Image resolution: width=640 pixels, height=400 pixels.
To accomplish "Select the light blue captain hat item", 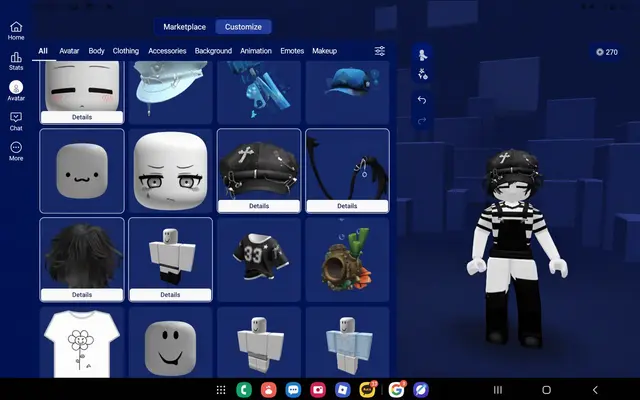I will tap(170, 91).
